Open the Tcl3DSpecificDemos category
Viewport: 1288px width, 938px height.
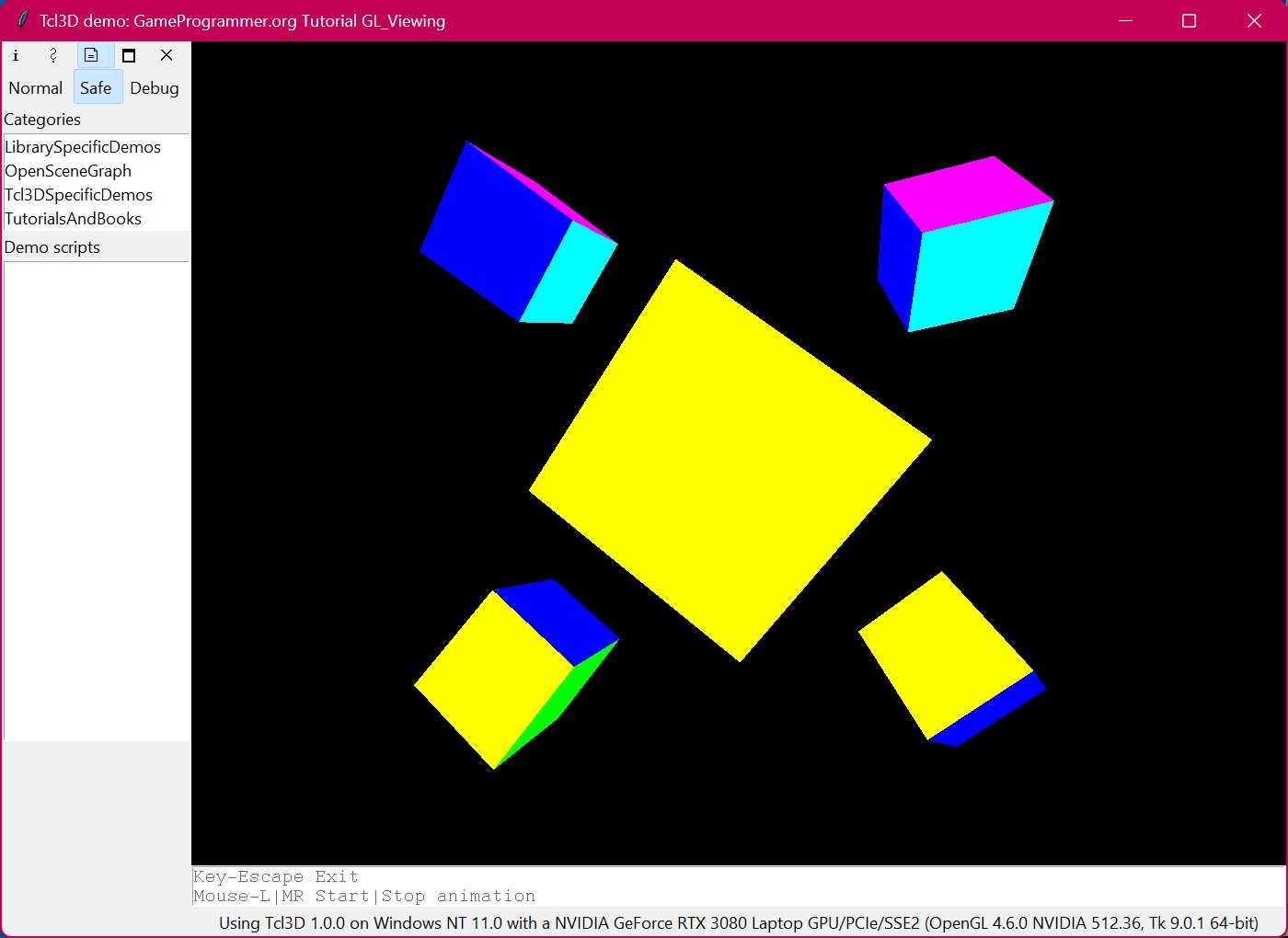pyautogui.click(x=78, y=195)
